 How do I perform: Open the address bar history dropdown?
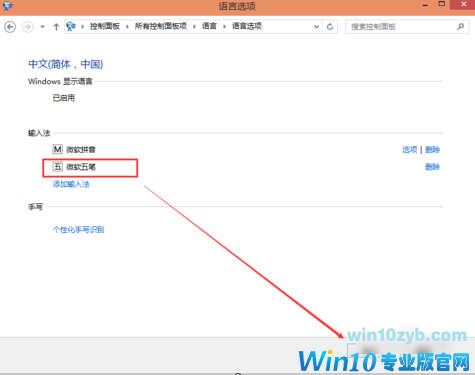(x=316, y=27)
